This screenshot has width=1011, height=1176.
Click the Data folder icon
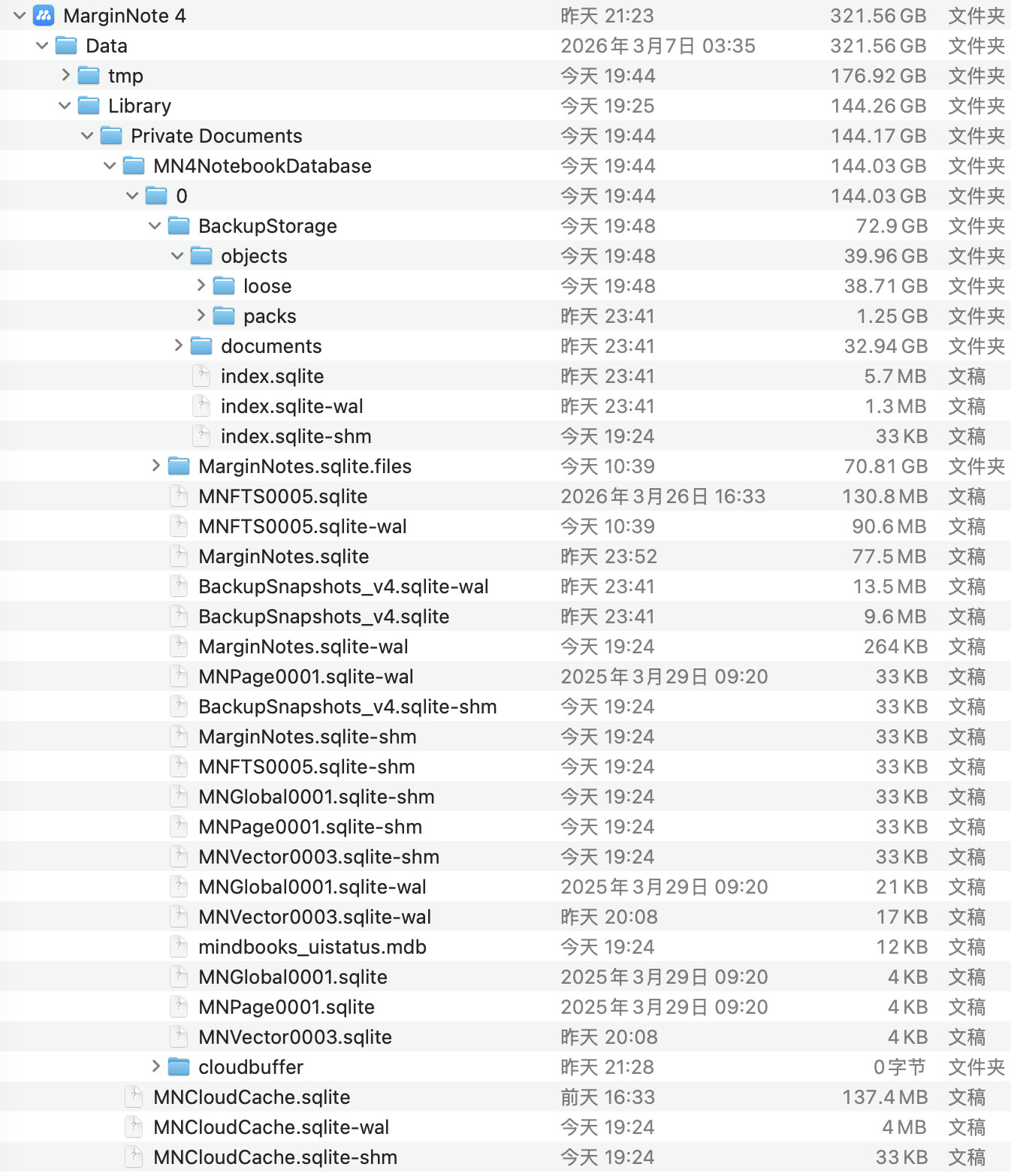66,46
